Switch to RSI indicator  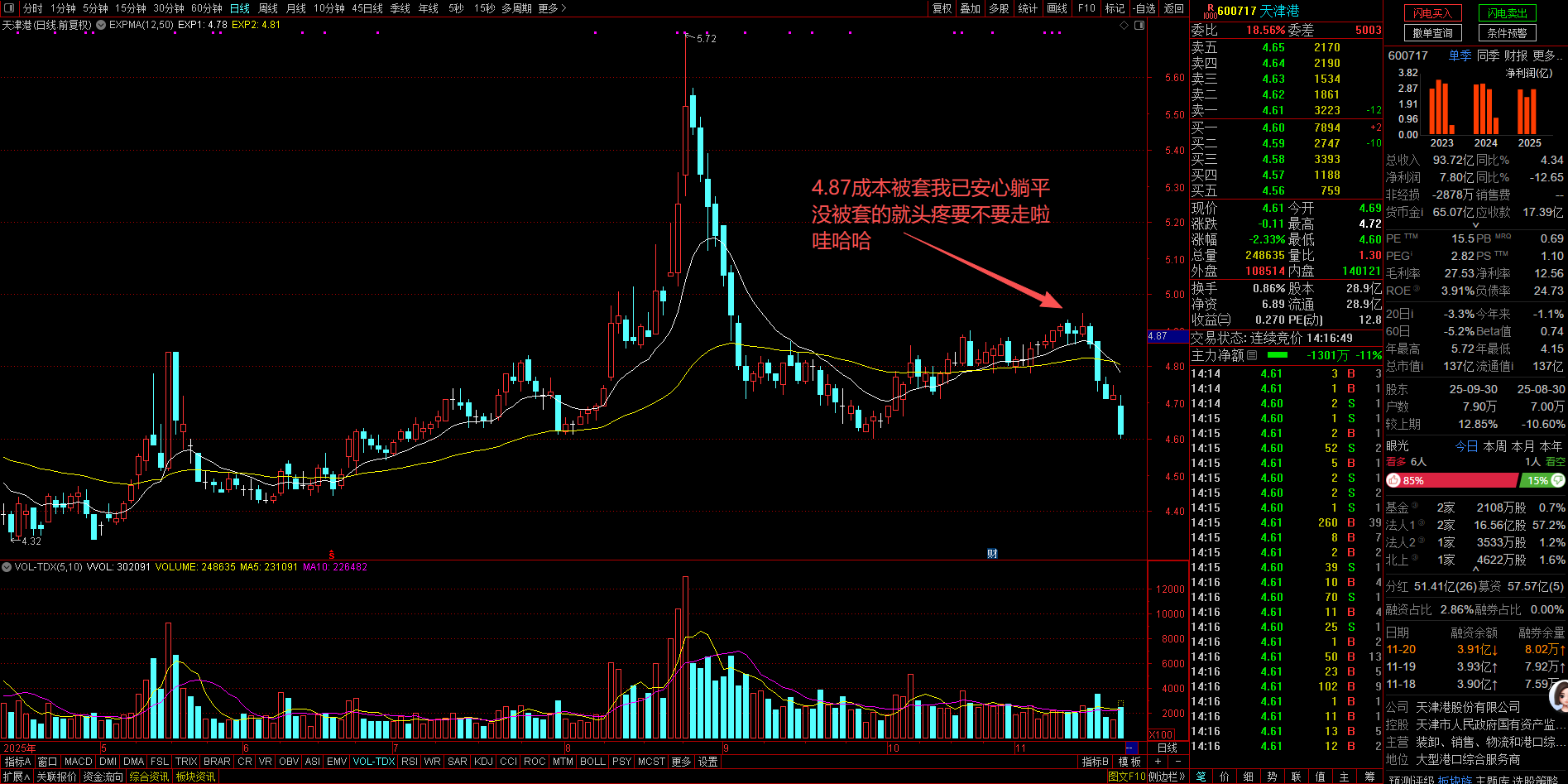pos(410,762)
